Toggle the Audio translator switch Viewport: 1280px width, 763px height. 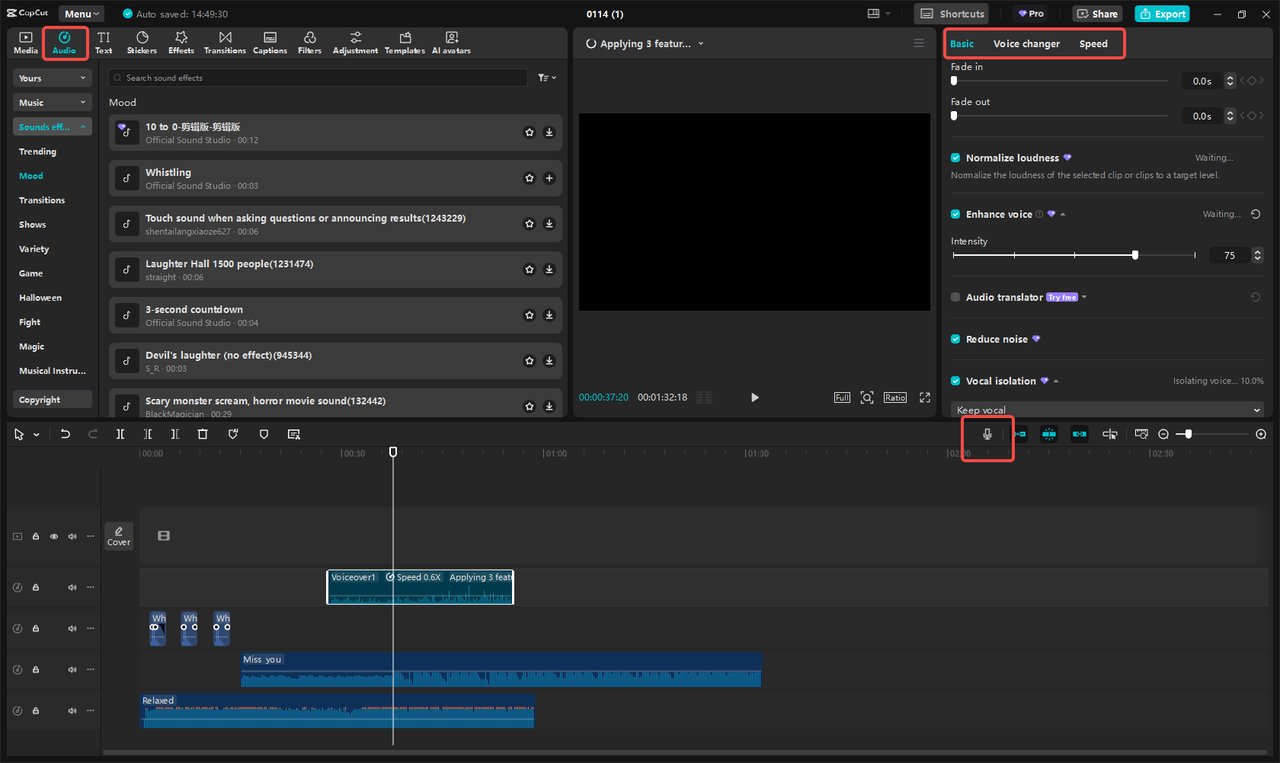[x=955, y=296]
